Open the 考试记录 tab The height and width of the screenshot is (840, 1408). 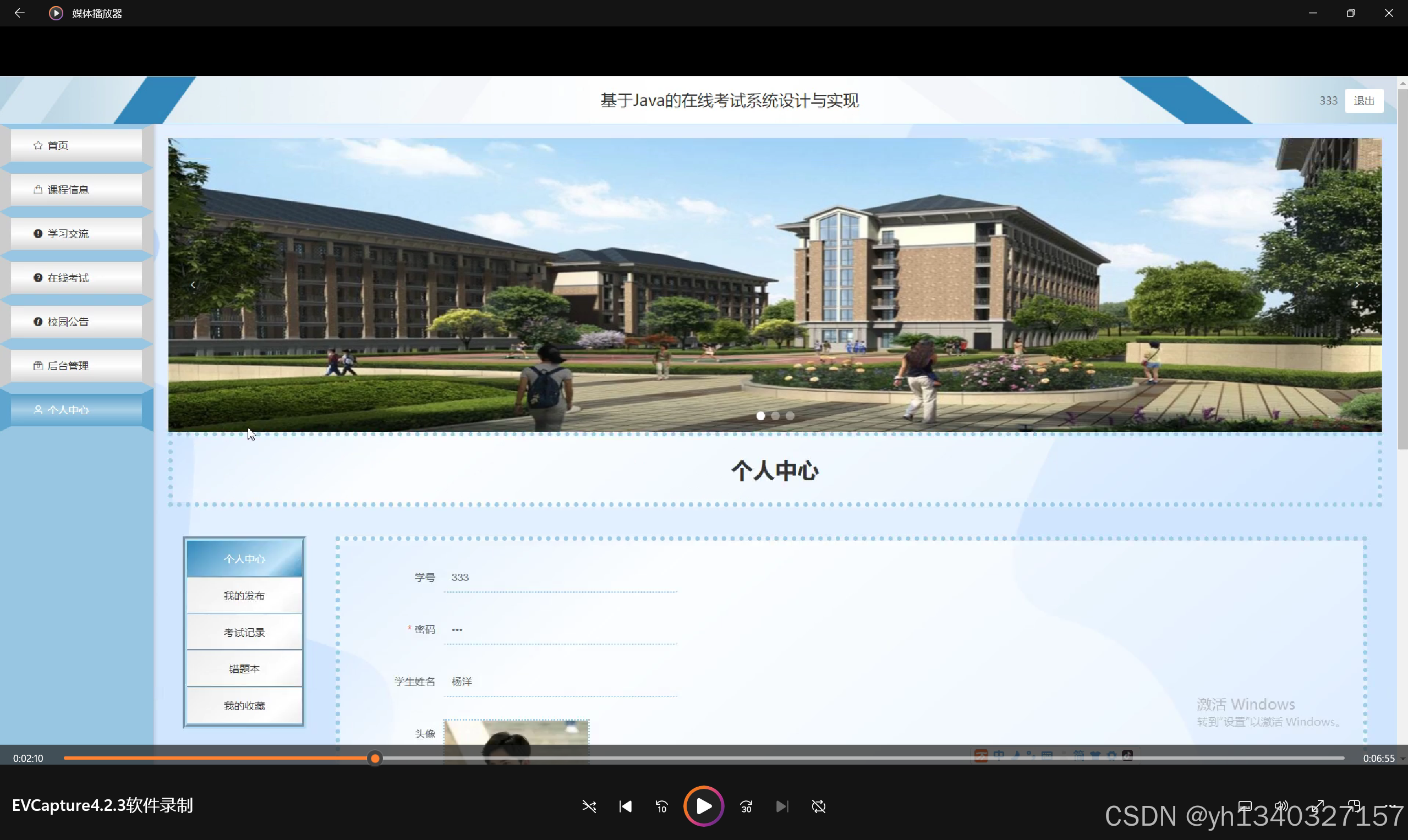[244, 632]
